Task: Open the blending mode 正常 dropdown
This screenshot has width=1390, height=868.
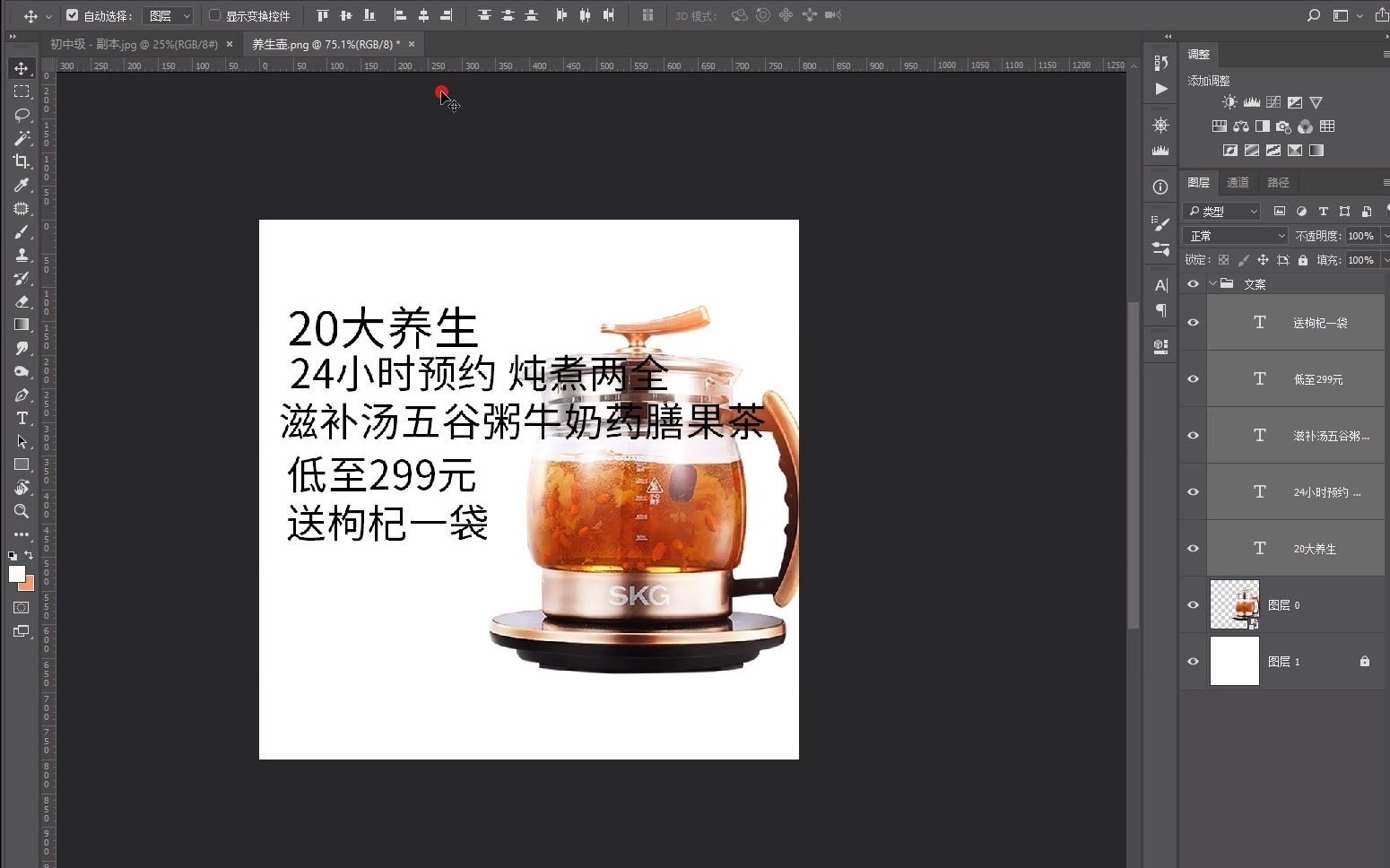Action: [1235, 235]
